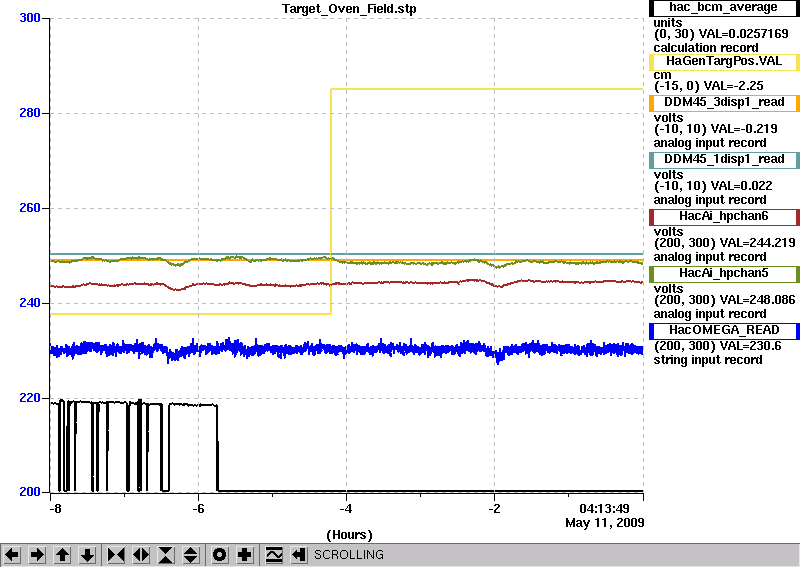Click the VAL=230.6 readout
This screenshot has width=800, height=567.
click(x=745, y=346)
